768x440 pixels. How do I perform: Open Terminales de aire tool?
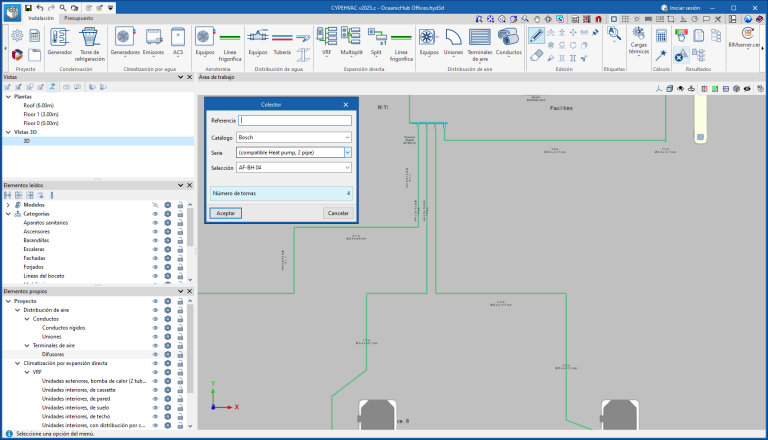click(x=480, y=44)
